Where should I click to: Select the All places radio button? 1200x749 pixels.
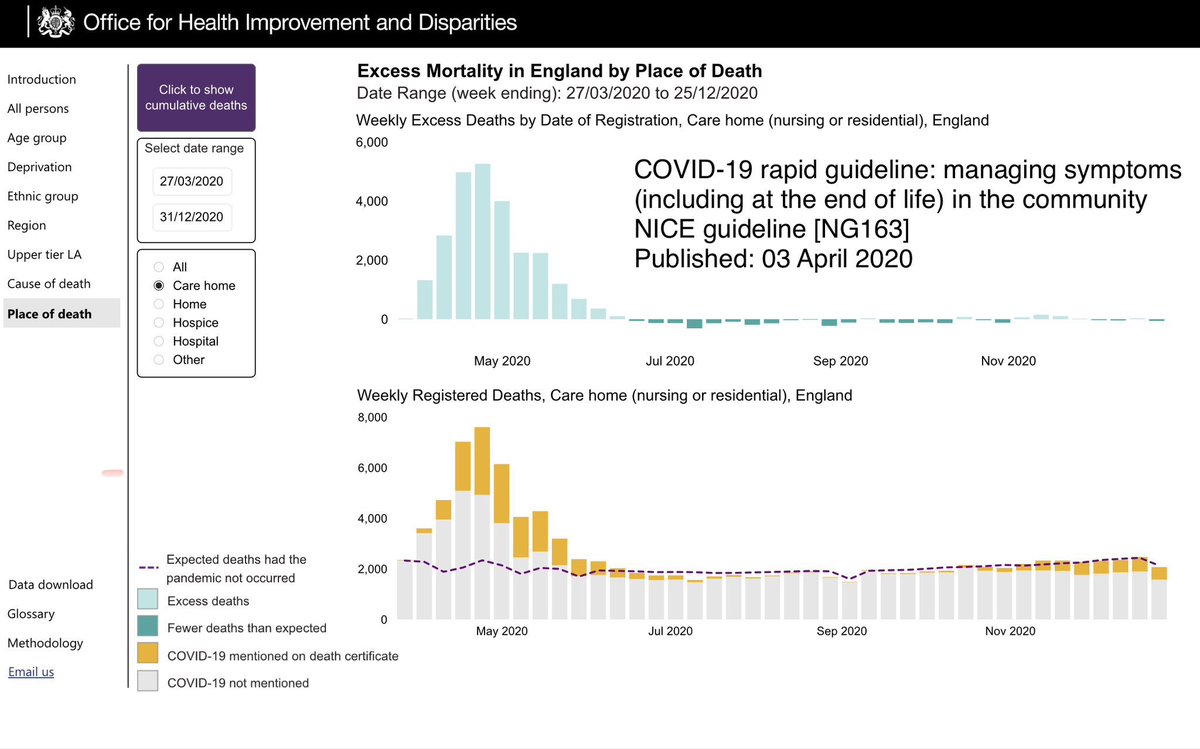pyautogui.click(x=157, y=267)
